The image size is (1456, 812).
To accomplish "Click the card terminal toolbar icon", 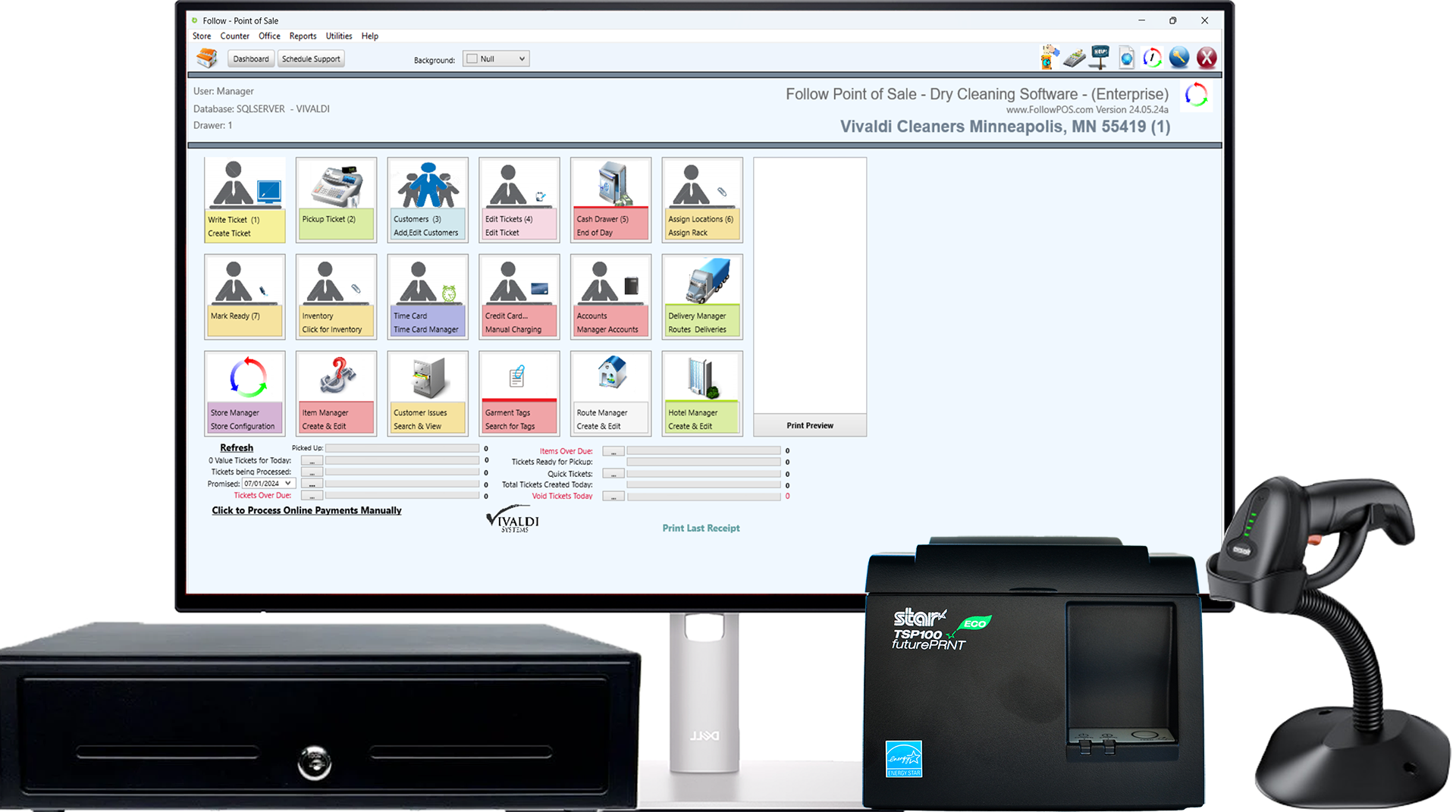I will tap(1075, 58).
